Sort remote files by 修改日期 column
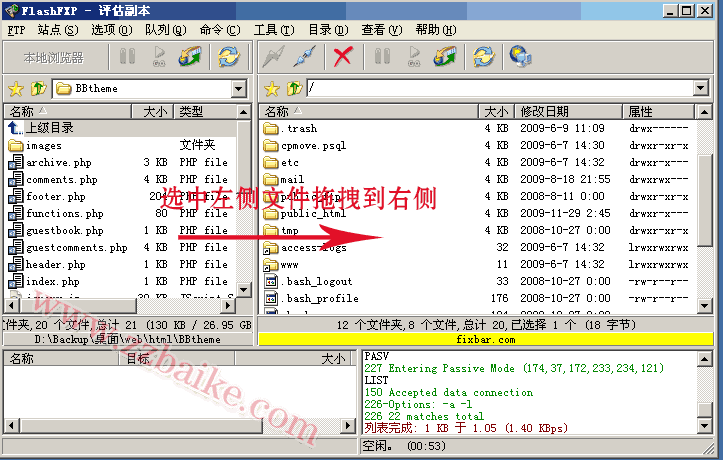 569,111
